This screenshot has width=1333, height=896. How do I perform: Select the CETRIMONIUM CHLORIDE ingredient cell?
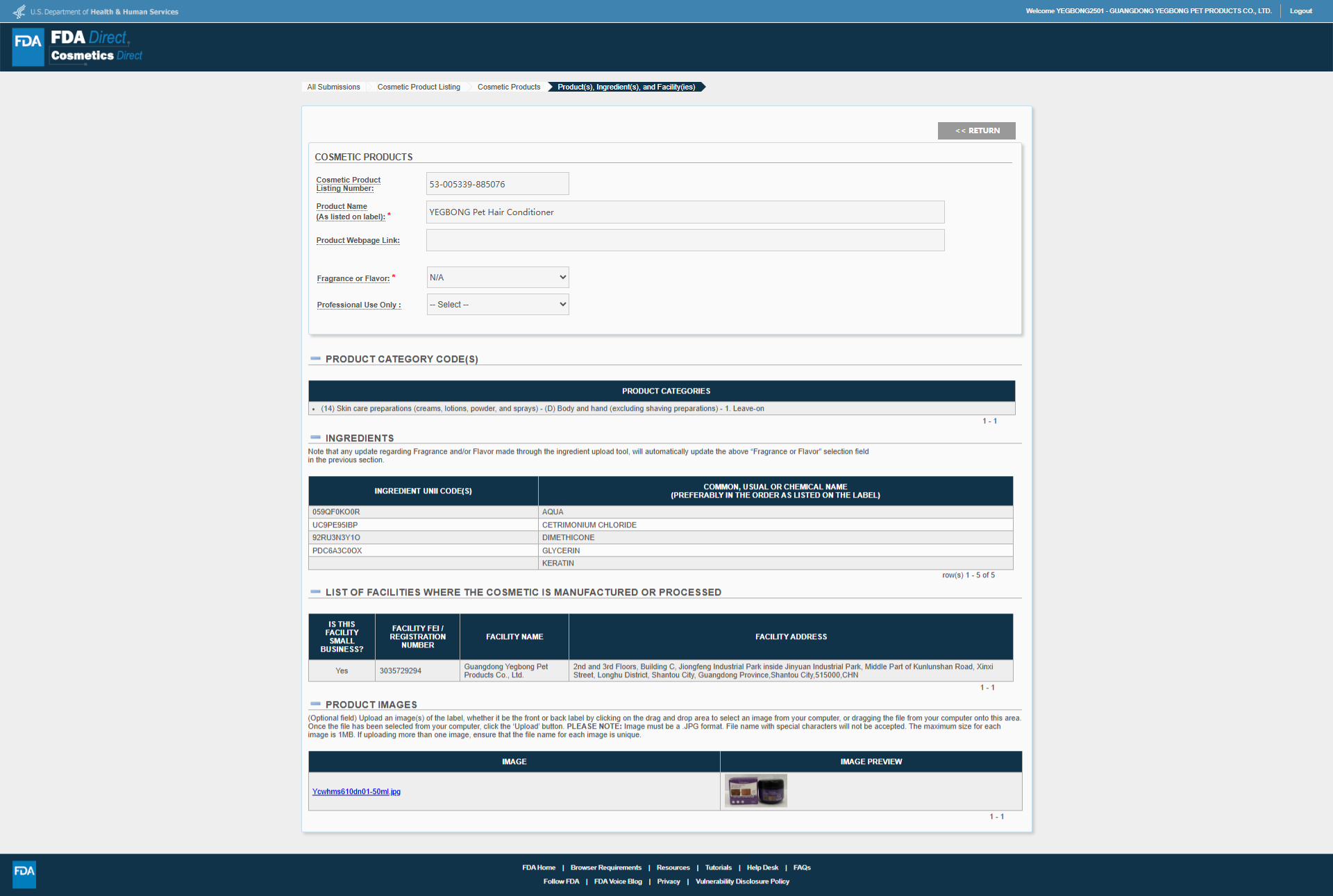776,525
